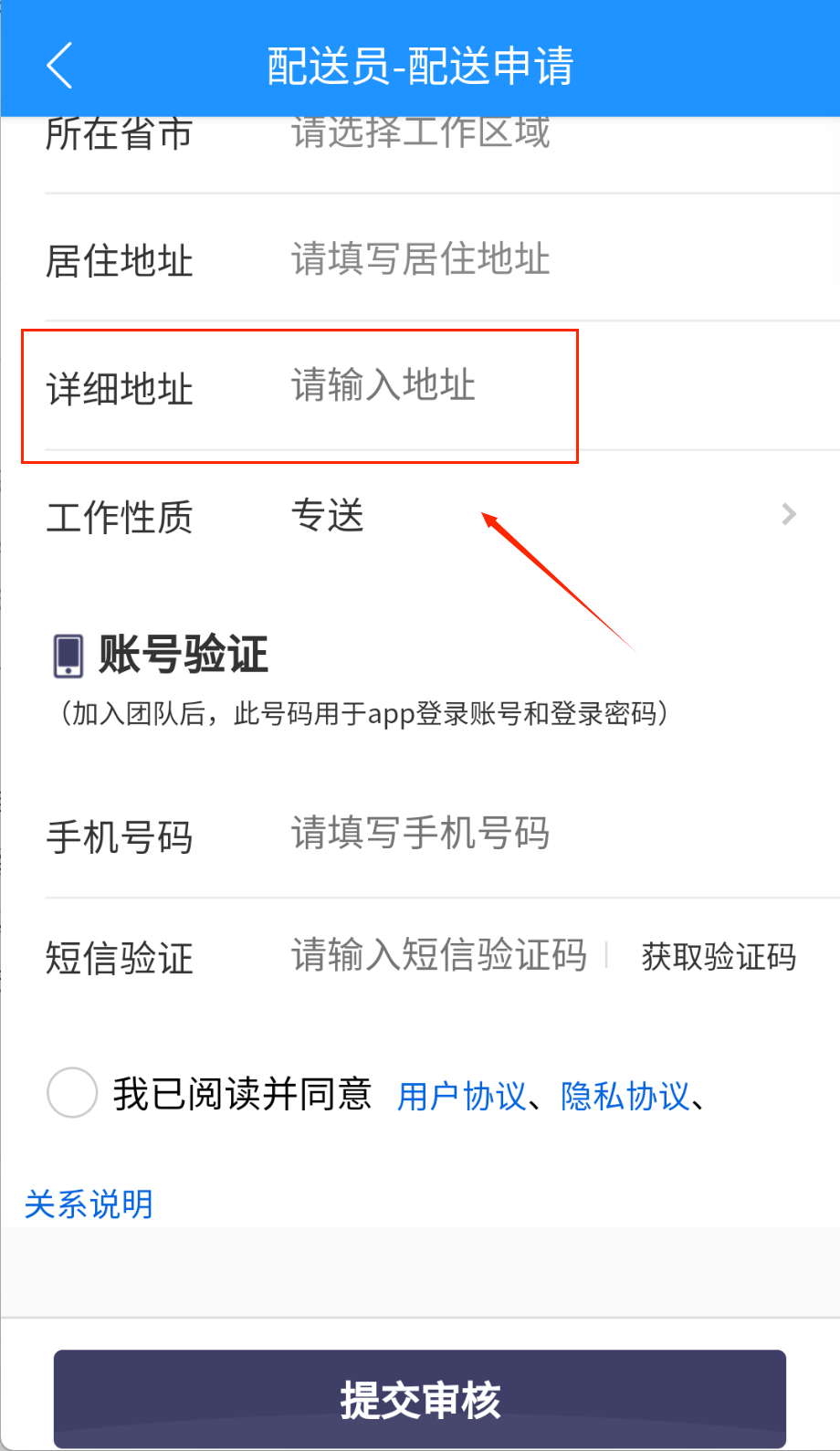Screen dimensions: 840x1451
Task: Click the 提交审核 submit button
Action: coord(420,1398)
